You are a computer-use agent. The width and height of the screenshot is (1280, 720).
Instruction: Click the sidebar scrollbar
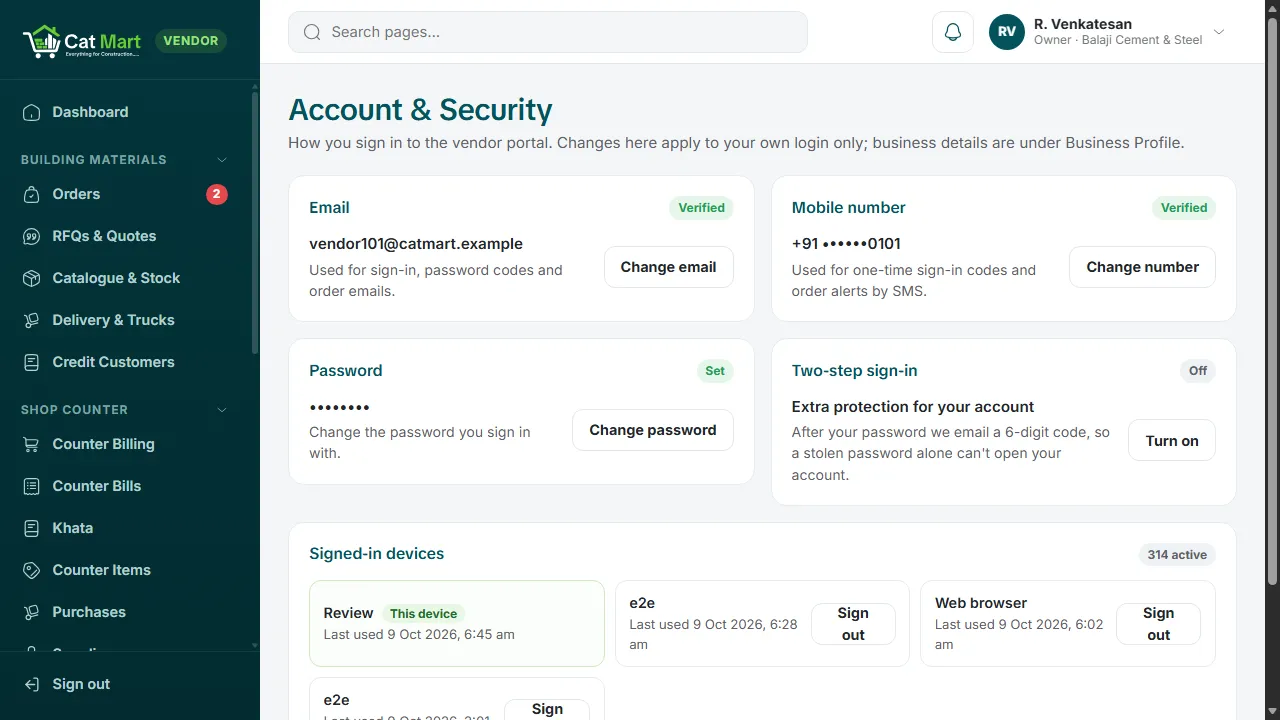pyautogui.click(x=255, y=222)
